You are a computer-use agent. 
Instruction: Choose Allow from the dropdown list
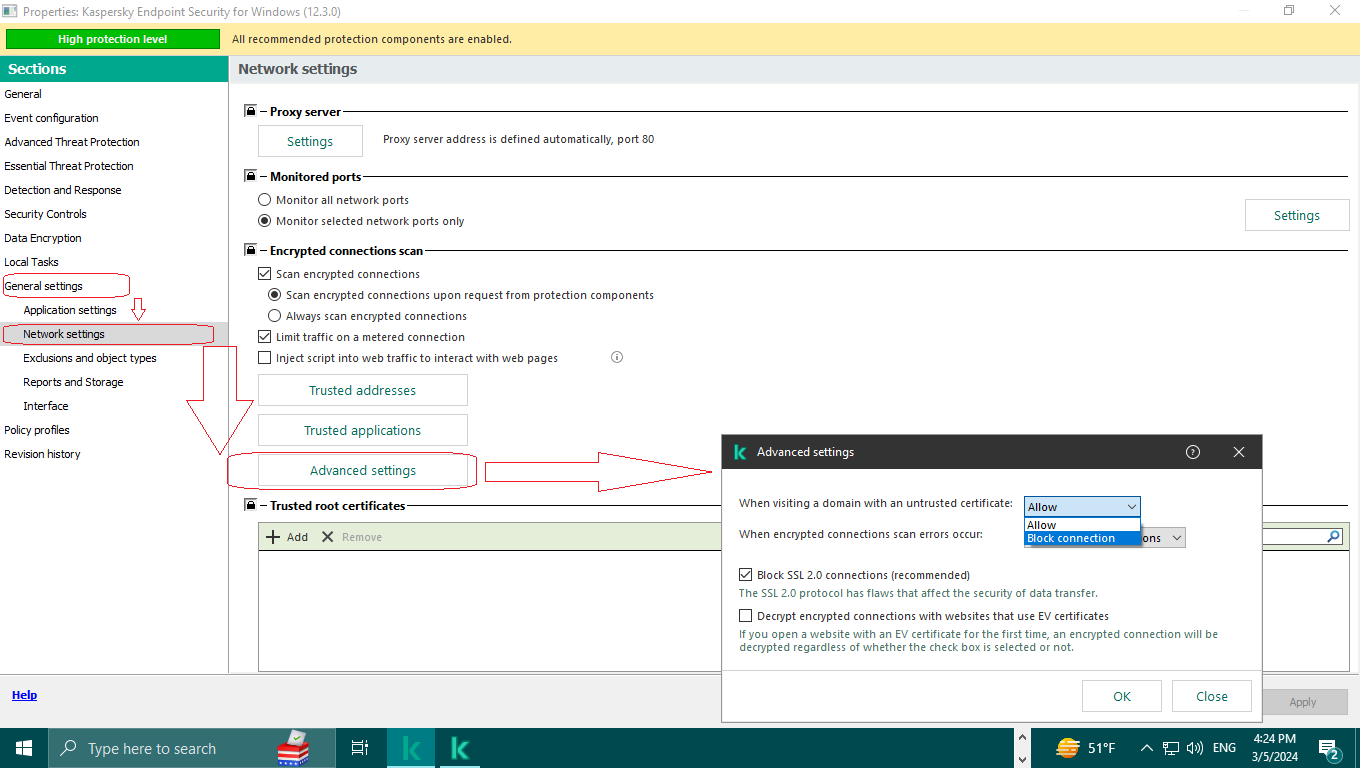pyautogui.click(x=1082, y=525)
